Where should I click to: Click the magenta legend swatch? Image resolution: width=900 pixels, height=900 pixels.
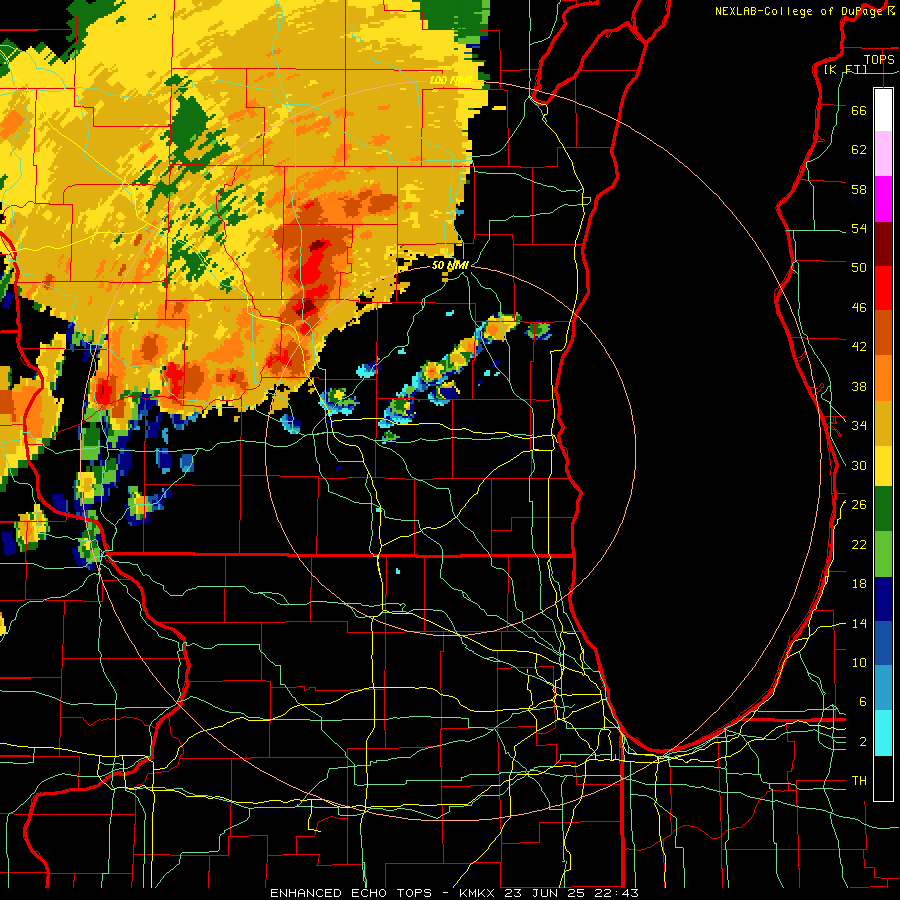point(883,199)
